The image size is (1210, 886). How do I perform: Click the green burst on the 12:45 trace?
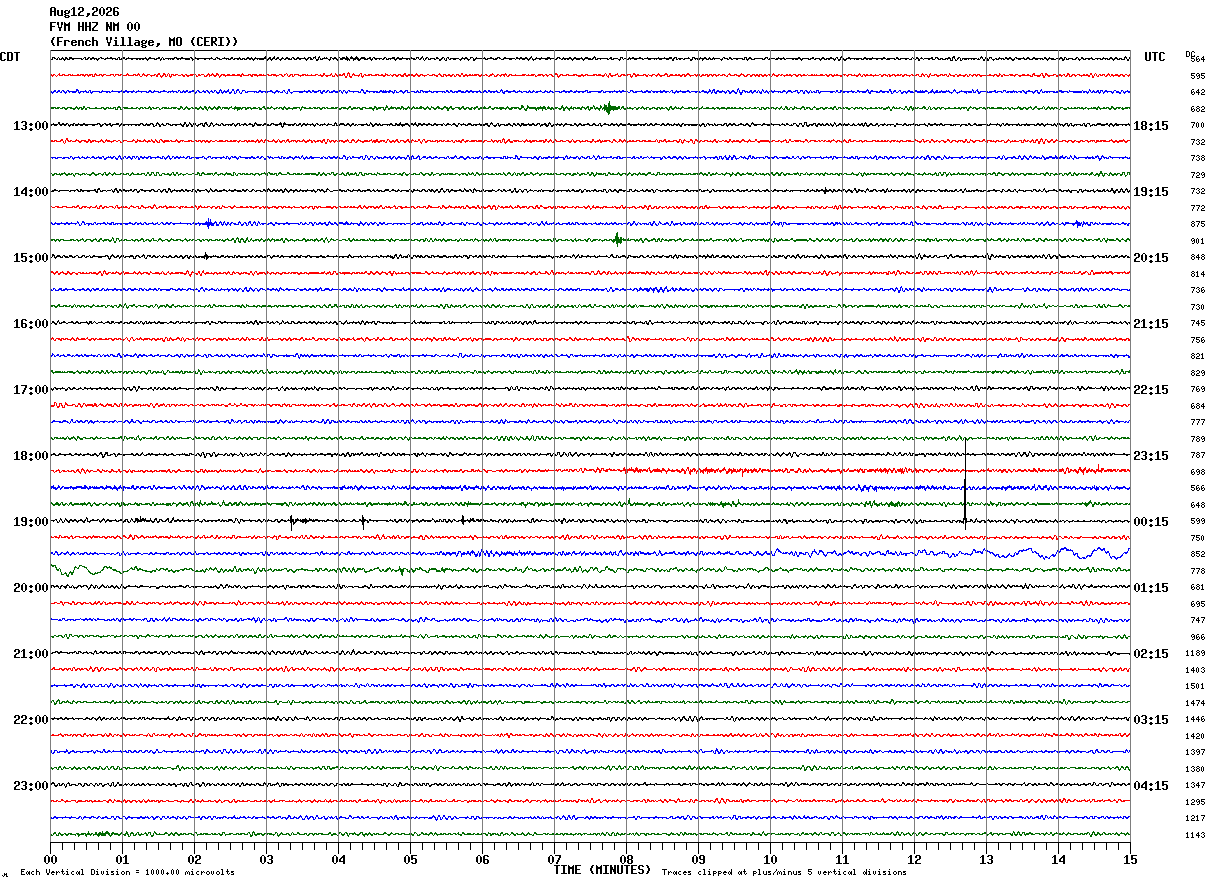608,108
